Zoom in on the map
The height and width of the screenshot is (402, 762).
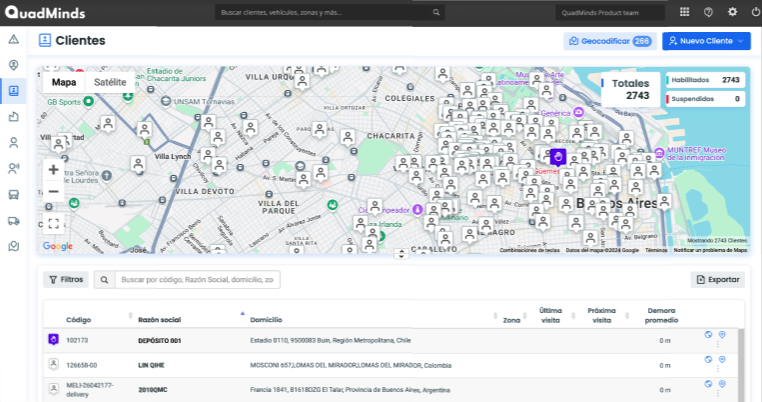(x=53, y=170)
